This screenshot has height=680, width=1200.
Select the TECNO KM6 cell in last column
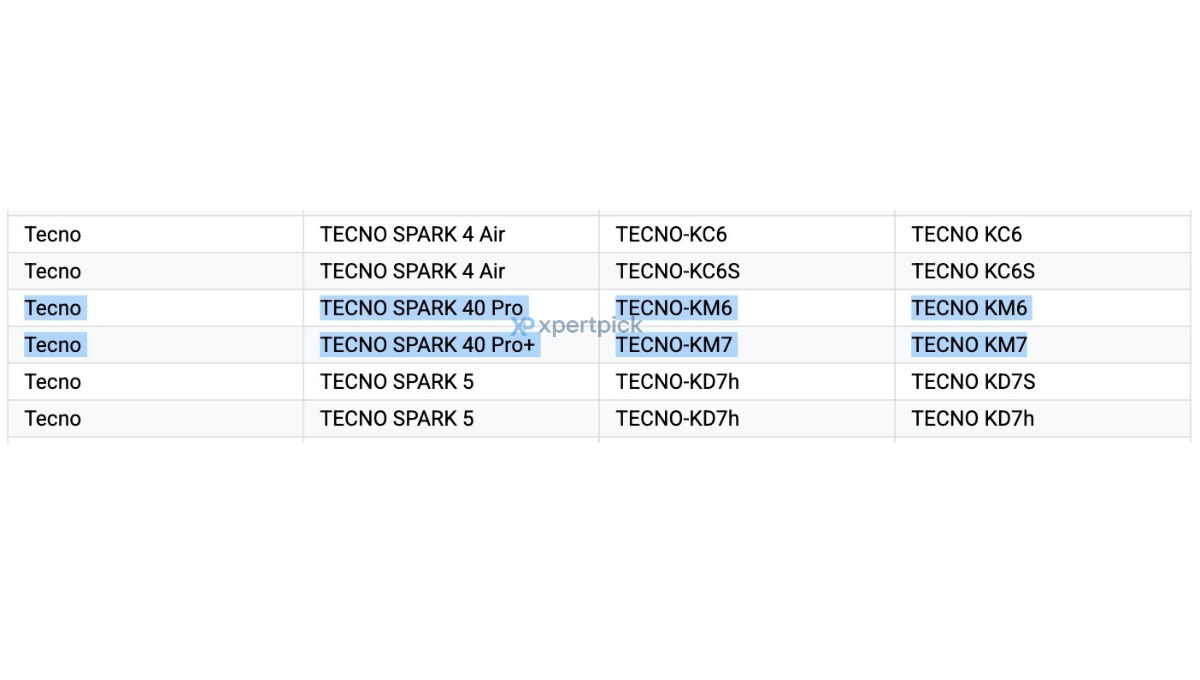[x=1043, y=308]
